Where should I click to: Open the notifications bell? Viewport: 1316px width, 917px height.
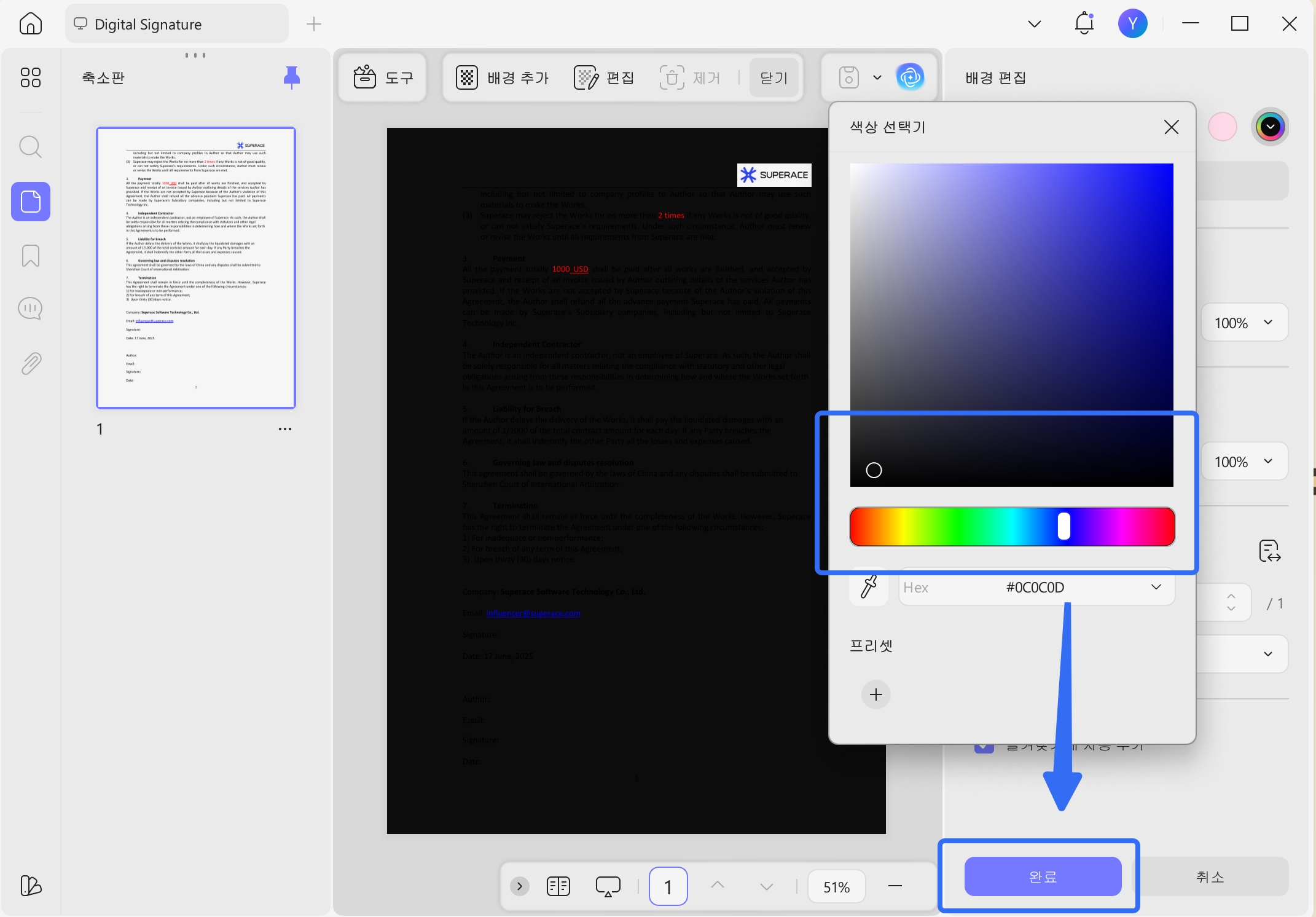click(1084, 23)
